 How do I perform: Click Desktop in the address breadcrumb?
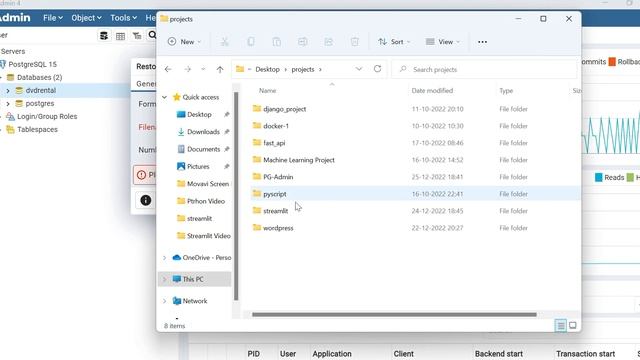pyautogui.click(x=267, y=69)
